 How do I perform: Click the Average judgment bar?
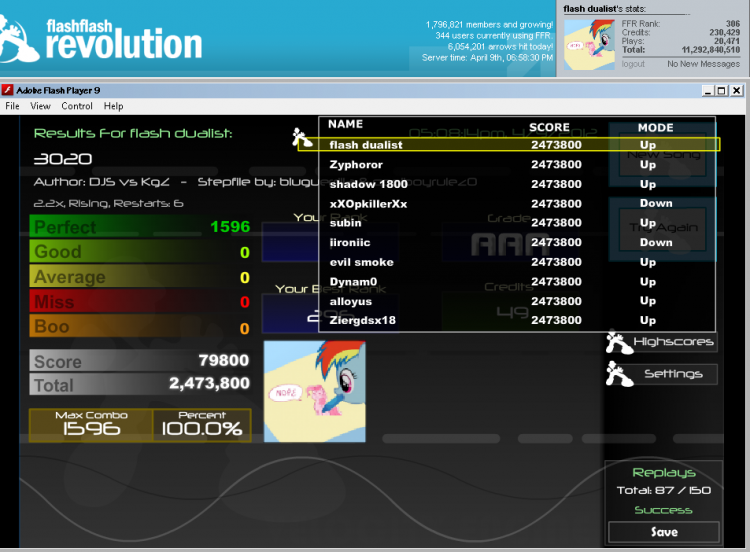click(x=141, y=277)
